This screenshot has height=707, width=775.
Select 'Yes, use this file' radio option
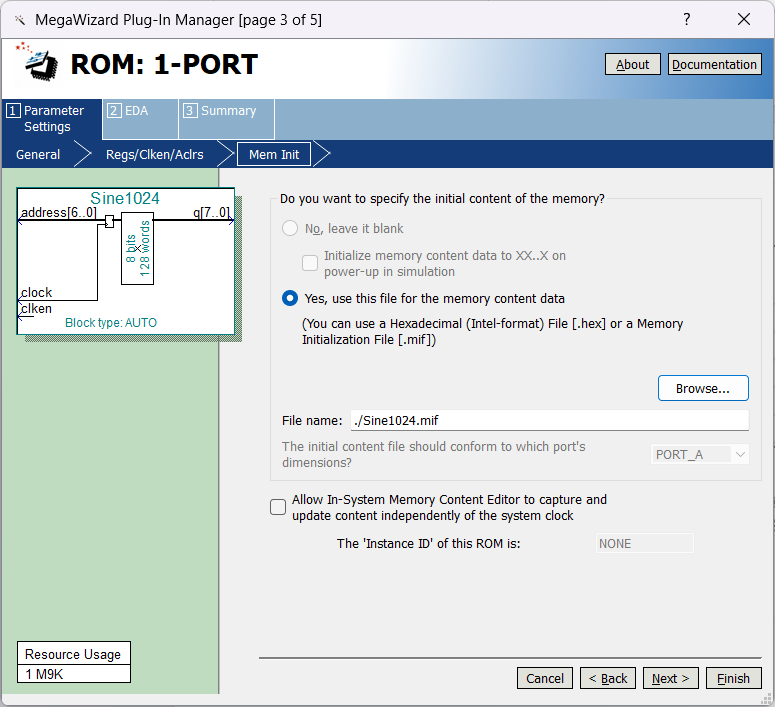pyautogui.click(x=290, y=299)
